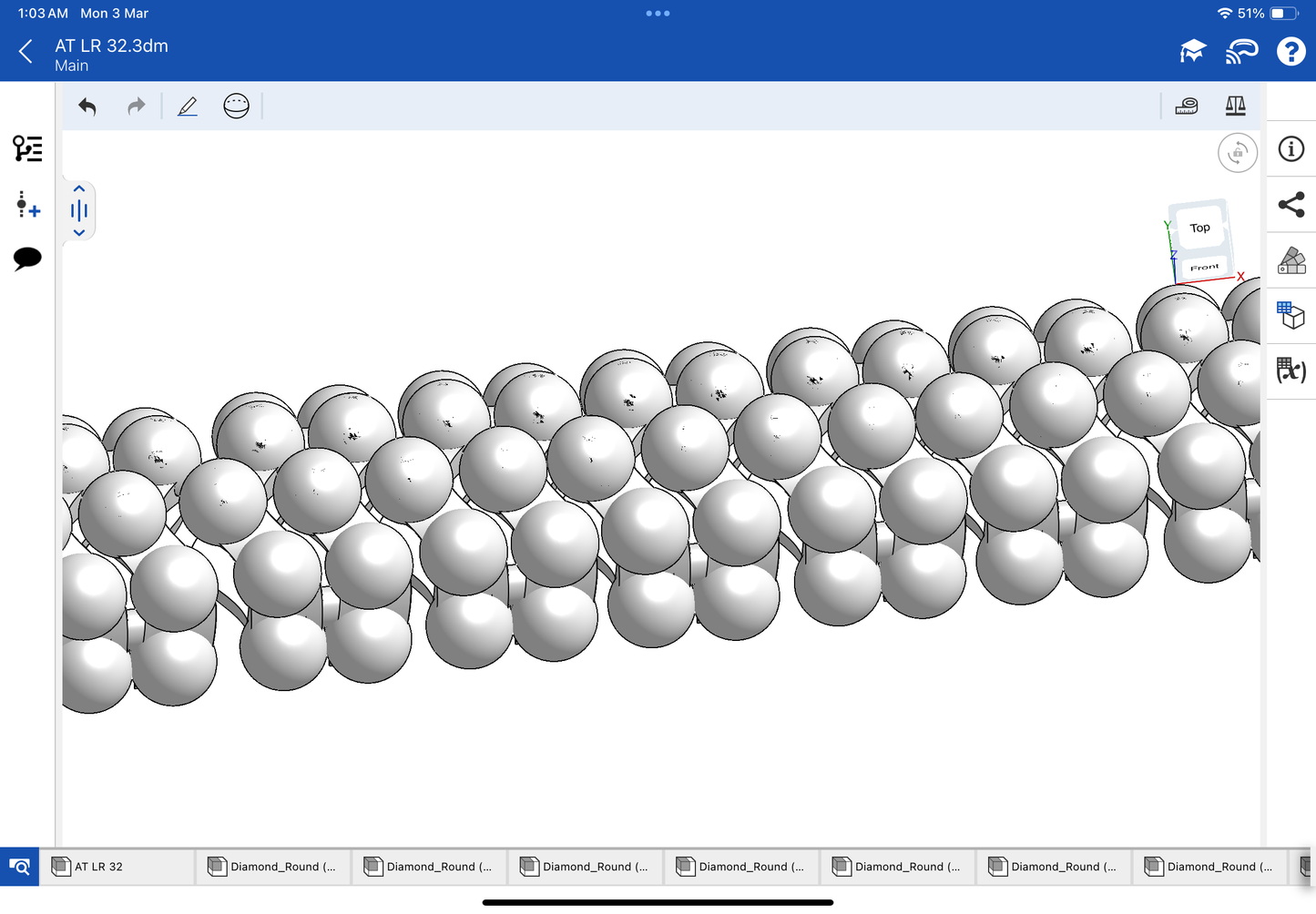Select the sketch pencil tool

pos(188,107)
